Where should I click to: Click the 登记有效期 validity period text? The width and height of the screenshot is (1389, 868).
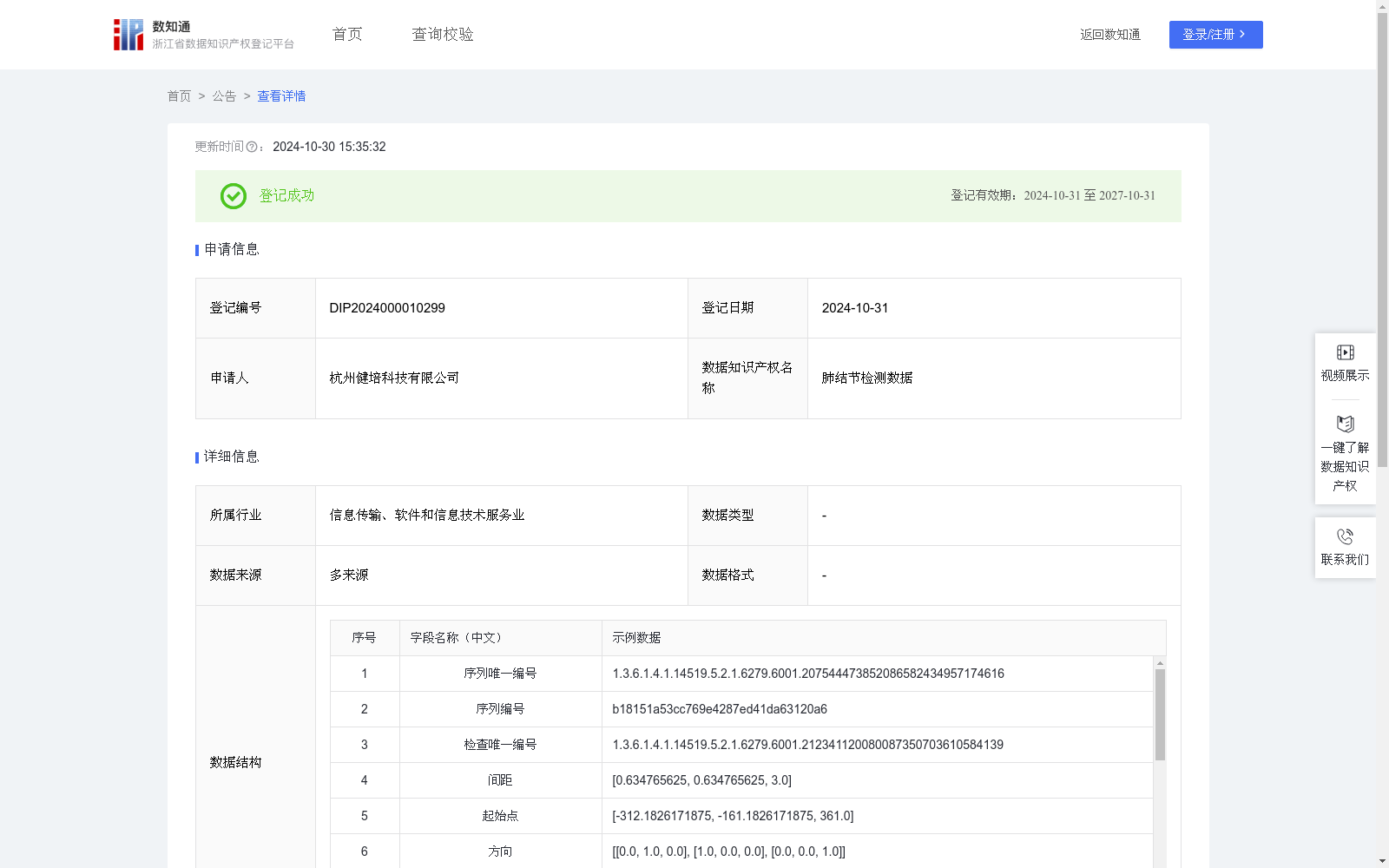click(1053, 196)
